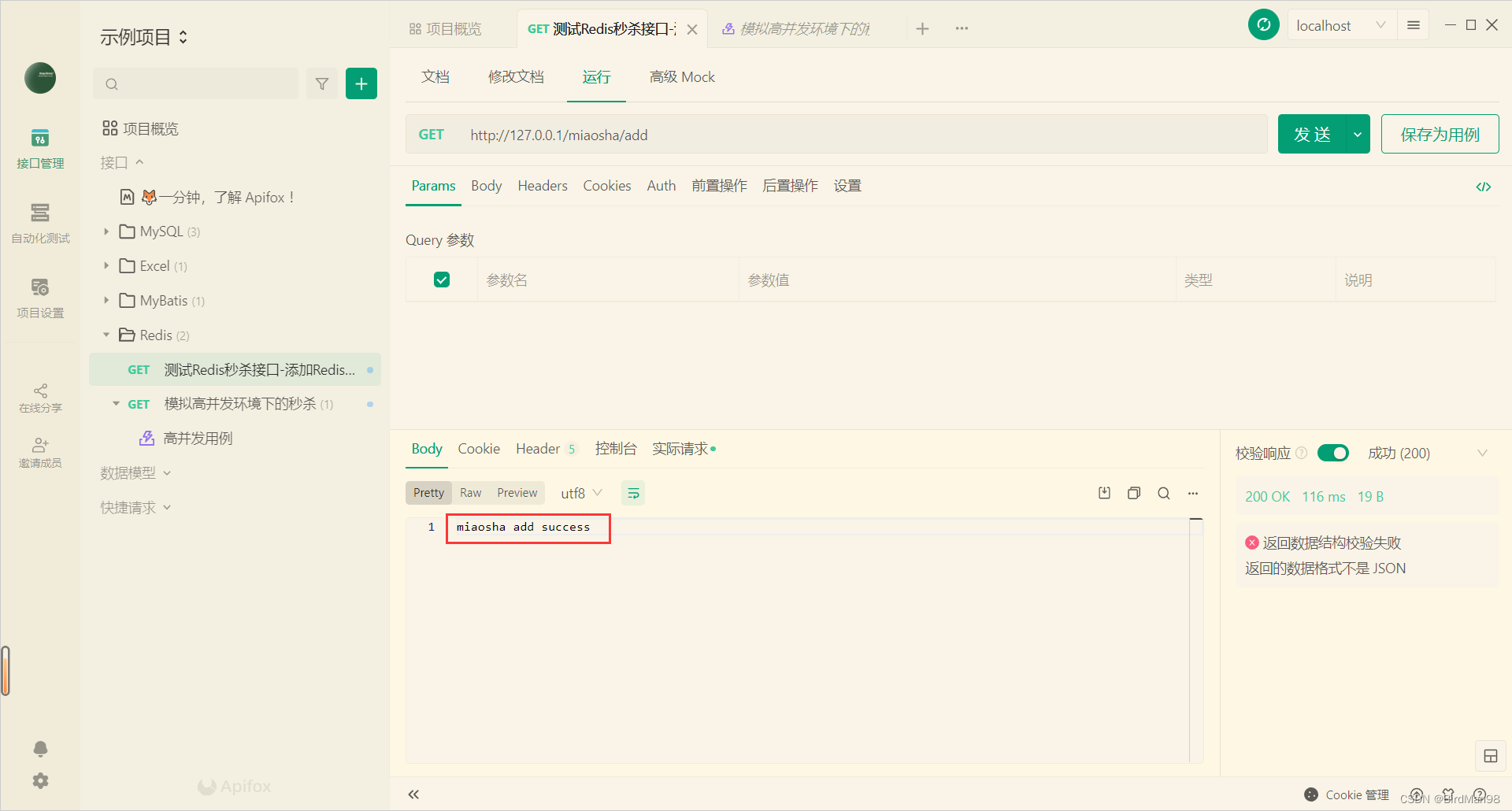Search within the response body
The width and height of the screenshot is (1512, 811).
(1164, 493)
